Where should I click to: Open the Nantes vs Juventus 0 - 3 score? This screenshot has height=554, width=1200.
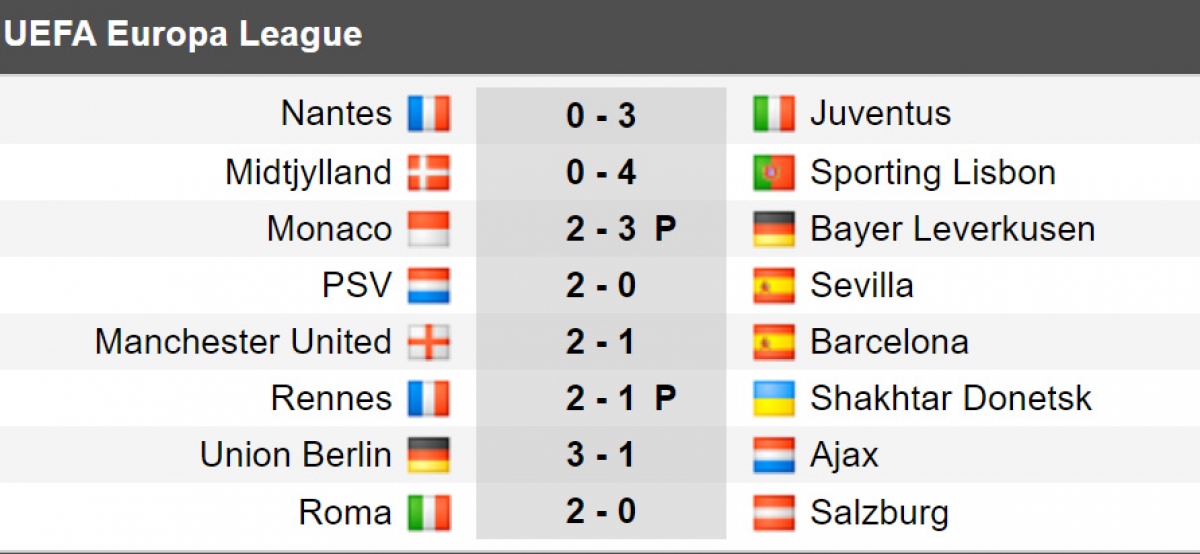[x=600, y=116]
